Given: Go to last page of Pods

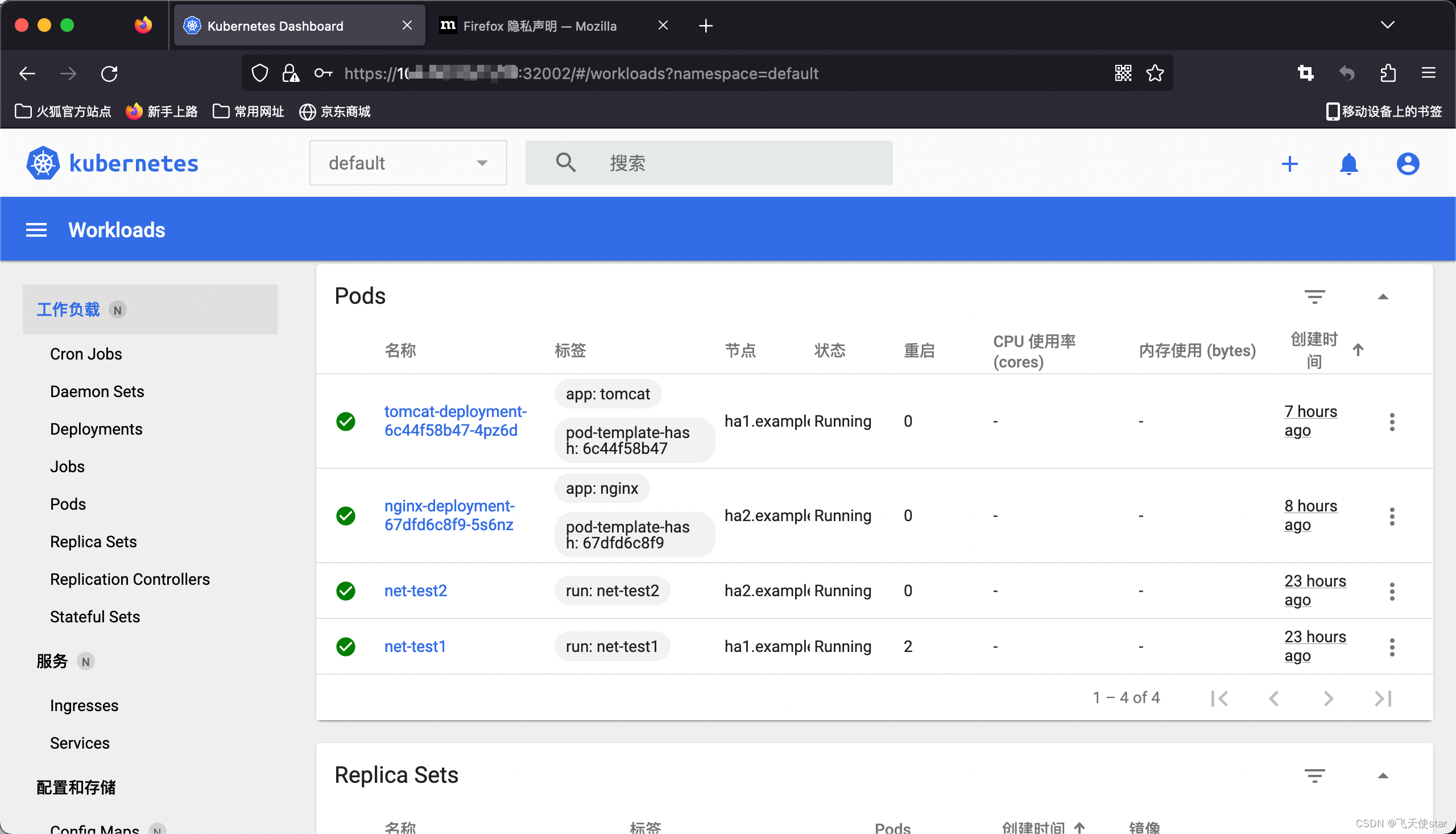Looking at the screenshot, I should 1383,698.
